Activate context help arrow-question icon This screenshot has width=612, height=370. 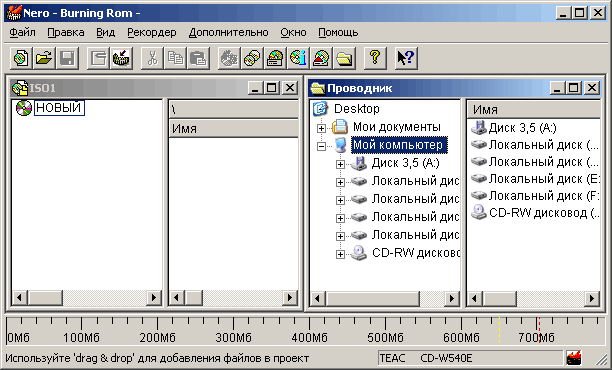click(x=406, y=58)
